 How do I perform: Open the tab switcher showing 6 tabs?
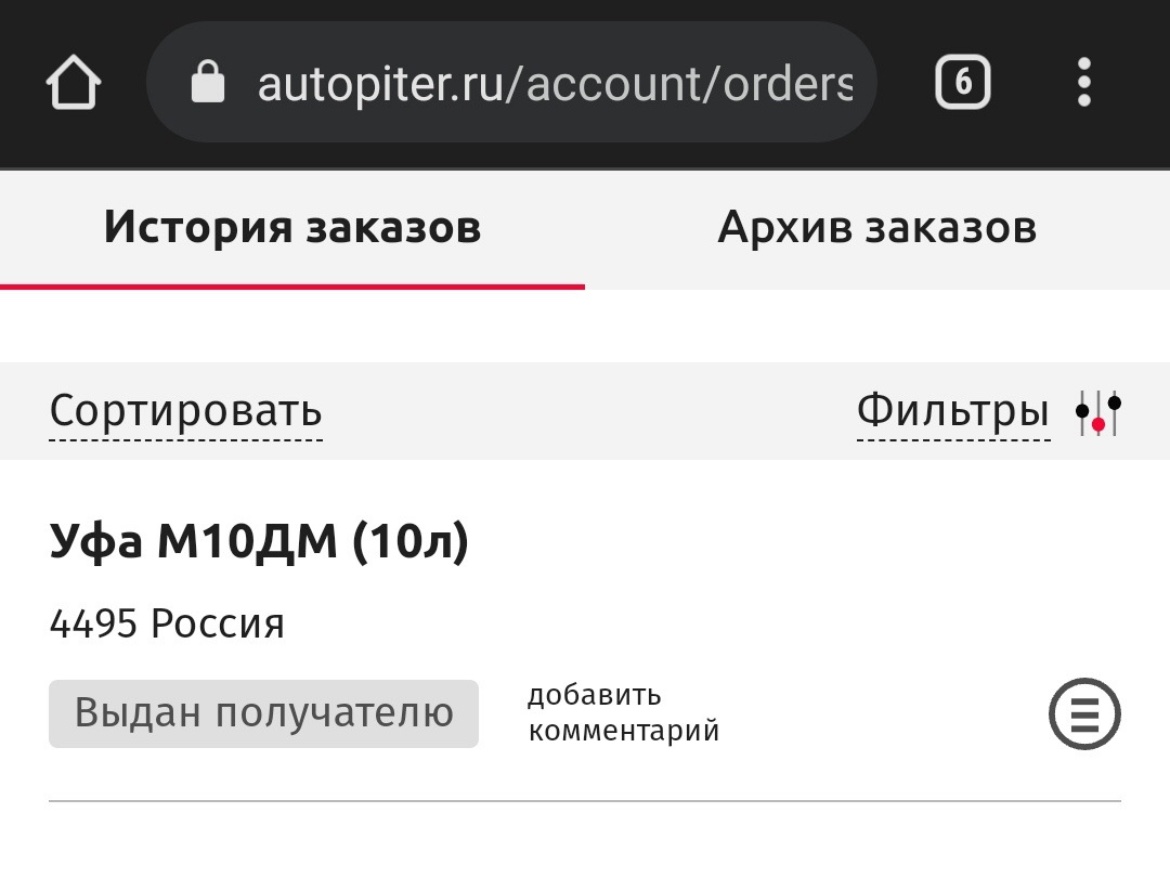click(963, 82)
